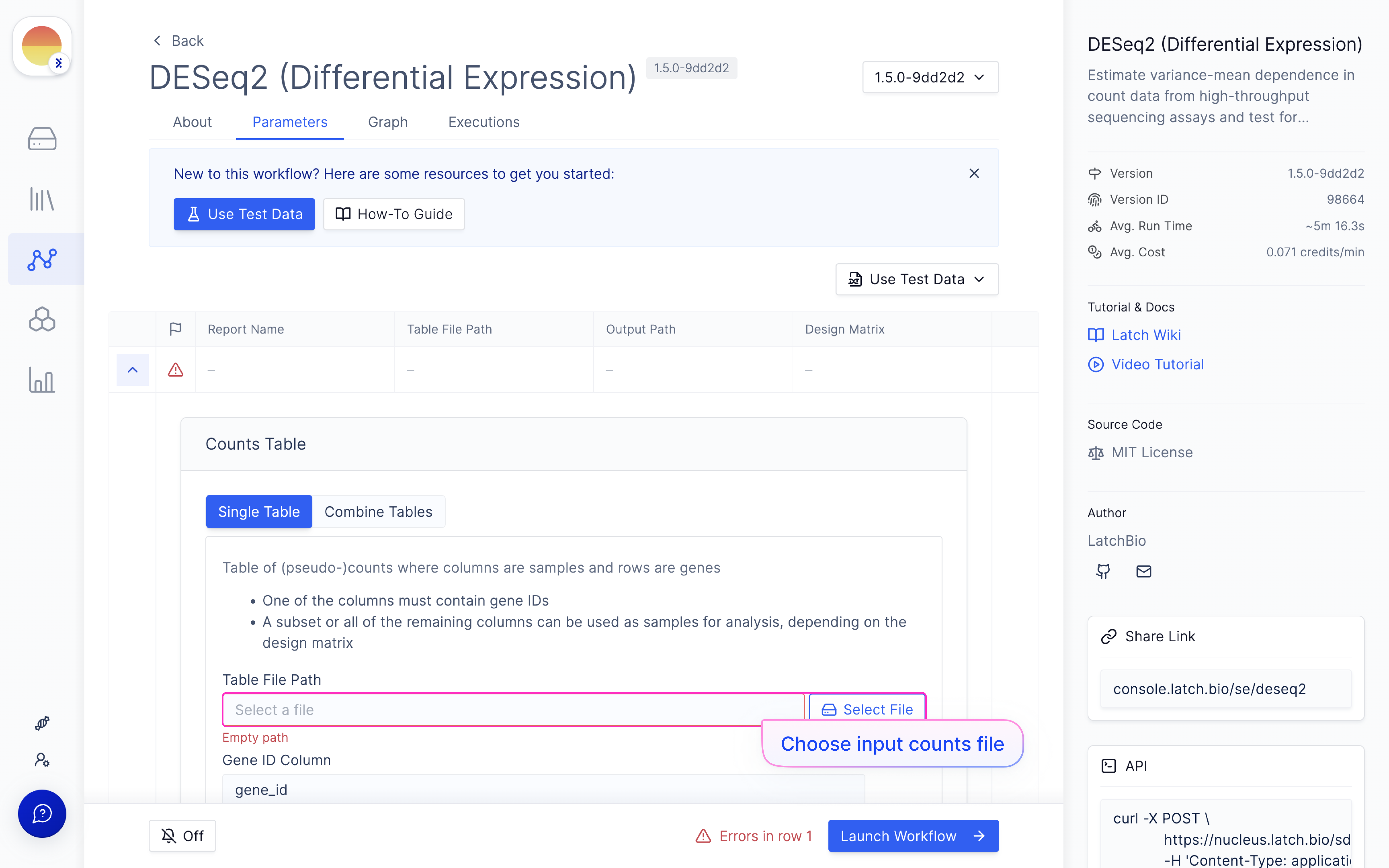
Task: Click the DNA strand icon in sidebar
Action: point(42,723)
